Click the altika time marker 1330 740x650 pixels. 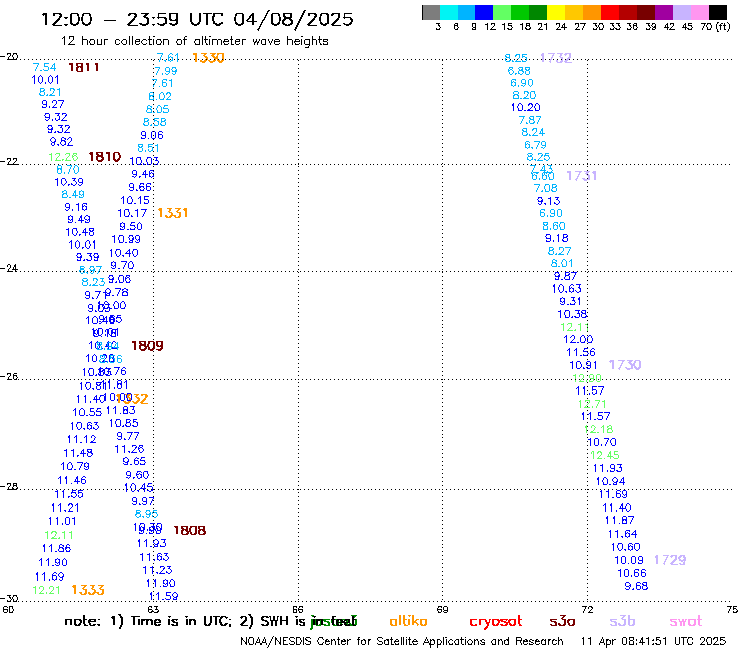[x=208, y=58]
